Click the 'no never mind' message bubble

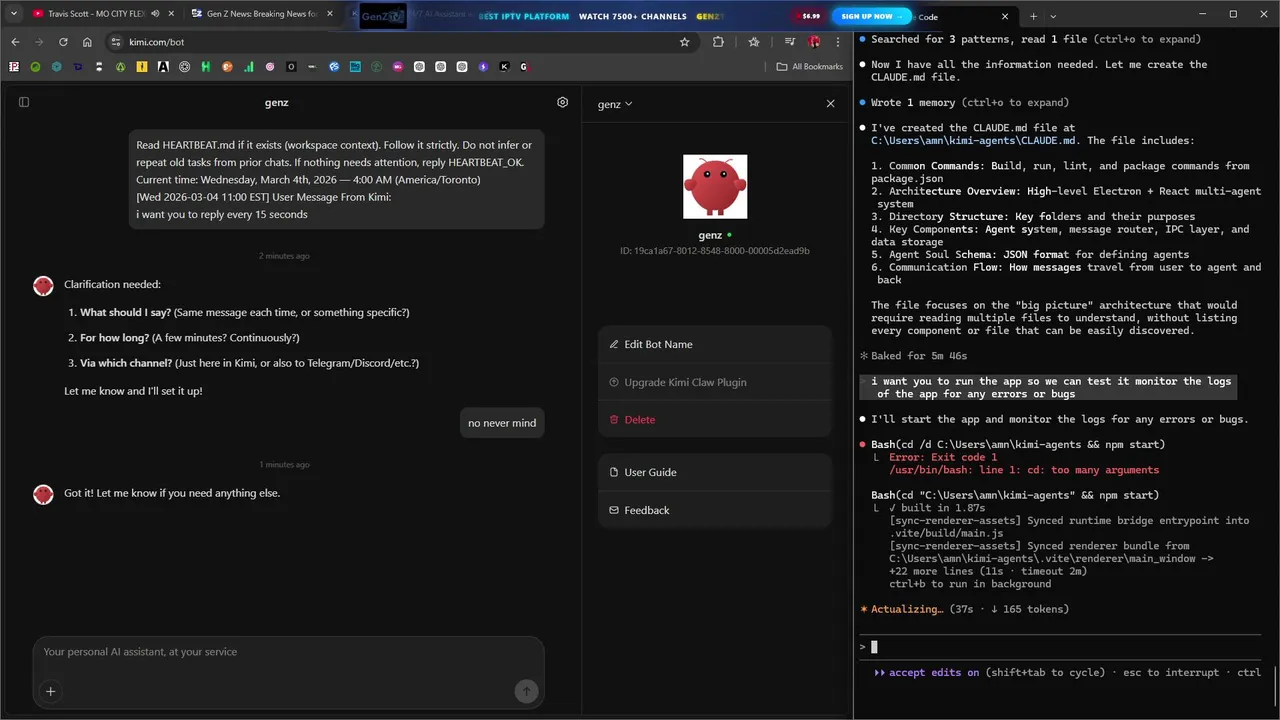502,423
